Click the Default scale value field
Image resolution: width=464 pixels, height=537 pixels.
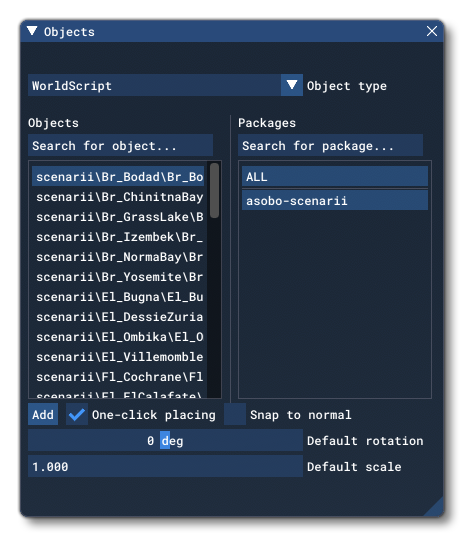click(x=165, y=466)
